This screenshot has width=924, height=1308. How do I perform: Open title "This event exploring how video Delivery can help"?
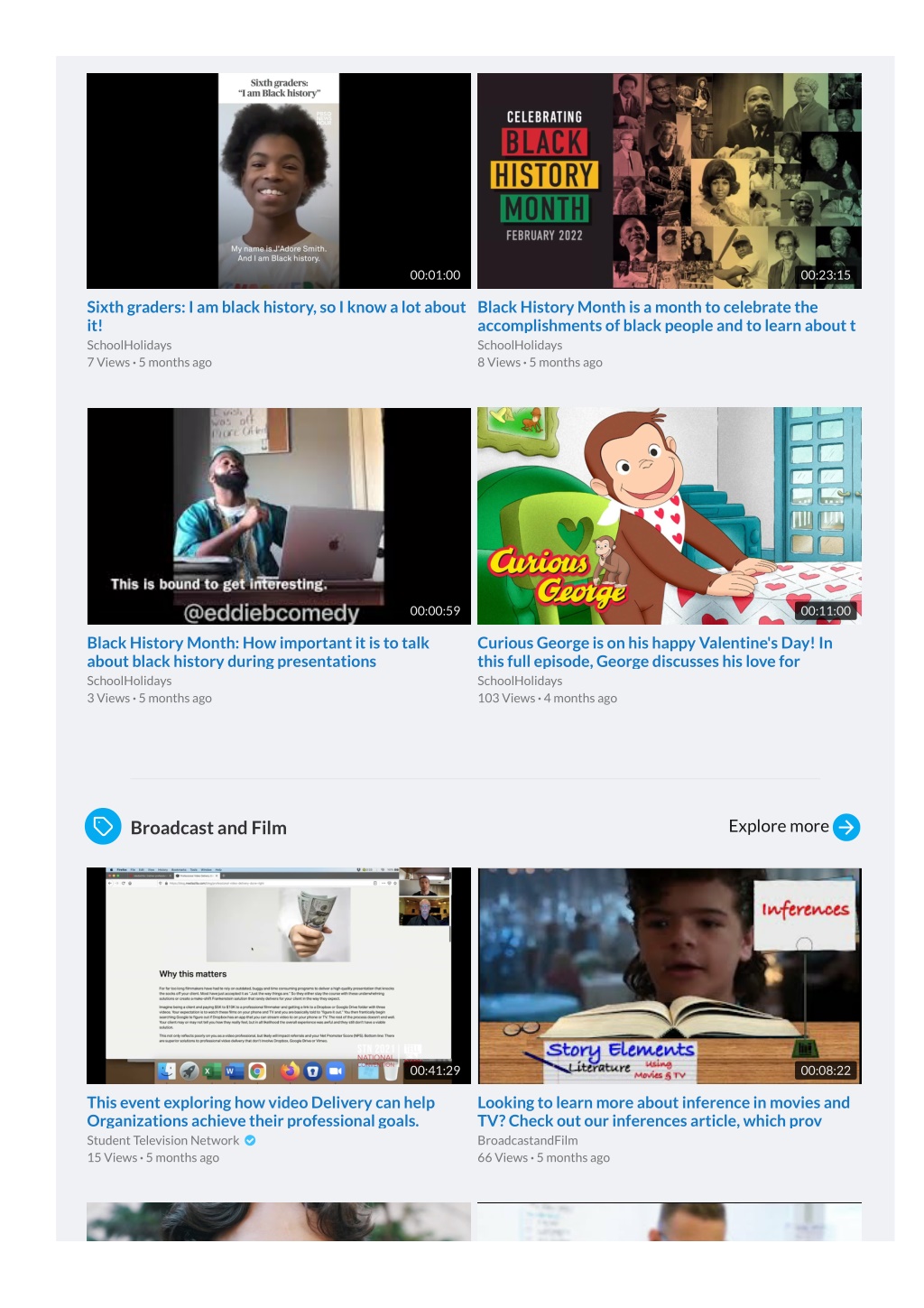point(261,1111)
